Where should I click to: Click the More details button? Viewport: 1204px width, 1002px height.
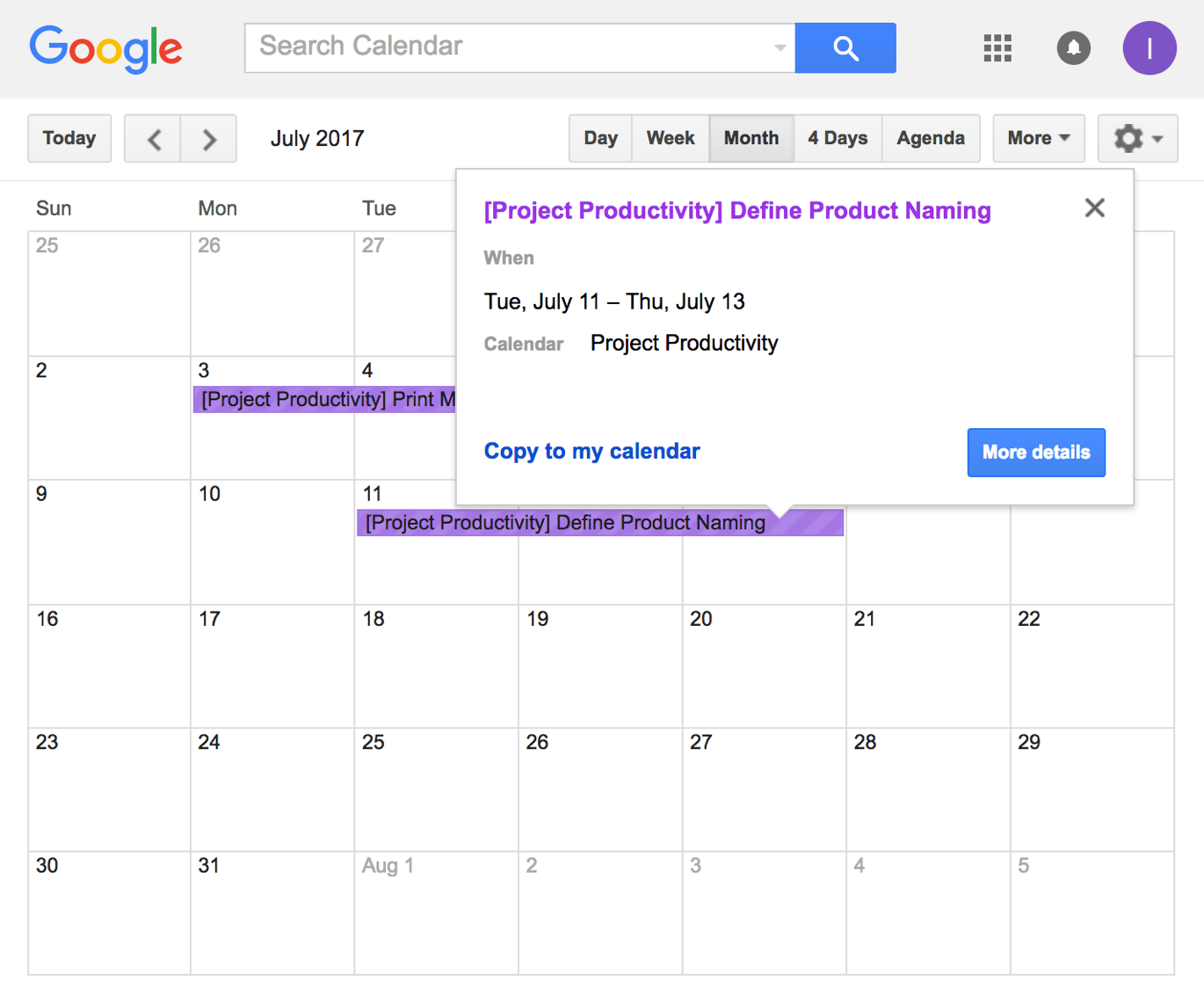pyautogui.click(x=1036, y=453)
